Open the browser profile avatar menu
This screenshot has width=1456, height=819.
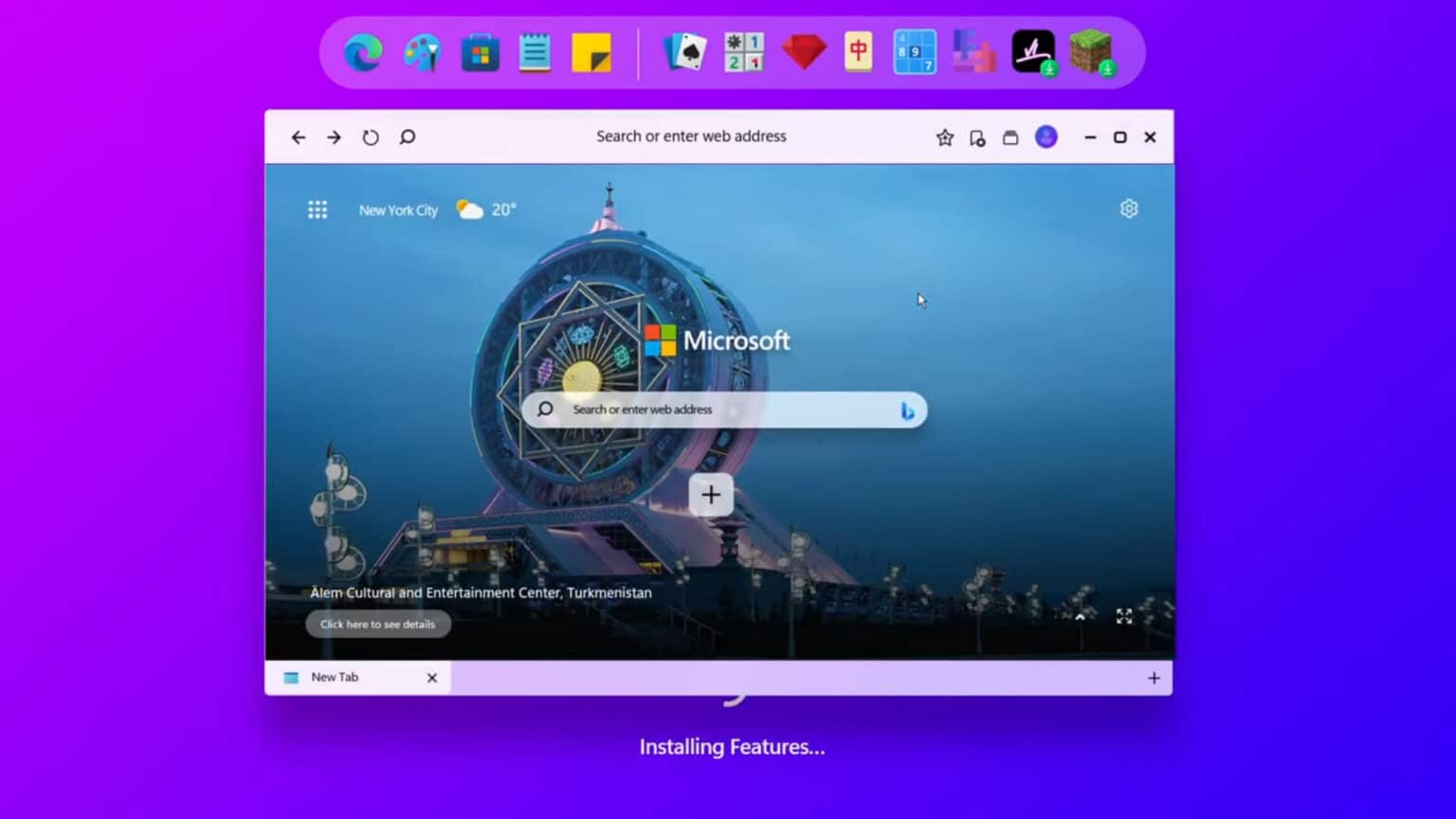click(x=1046, y=136)
